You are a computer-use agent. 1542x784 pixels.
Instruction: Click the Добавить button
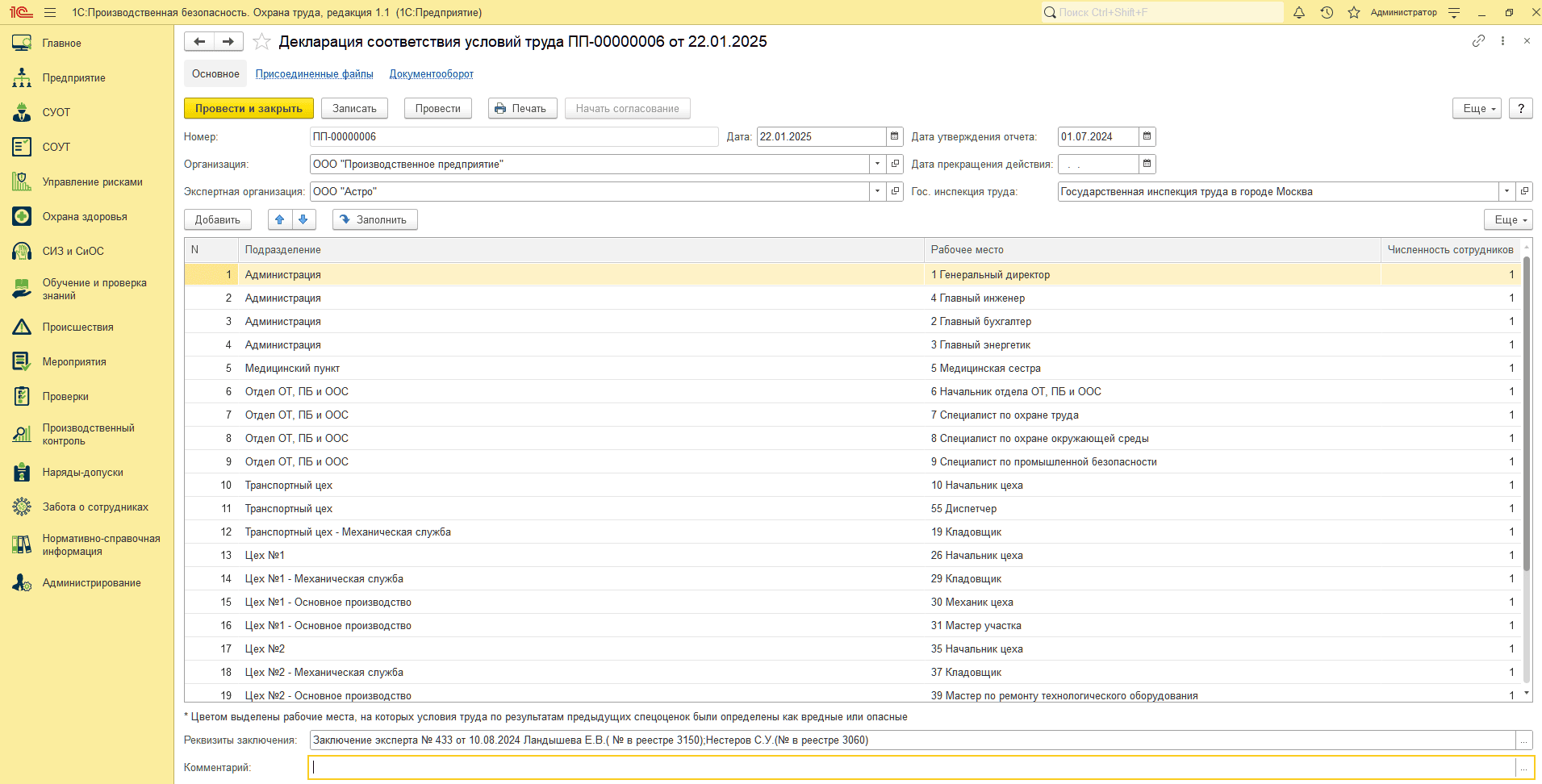tap(218, 220)
